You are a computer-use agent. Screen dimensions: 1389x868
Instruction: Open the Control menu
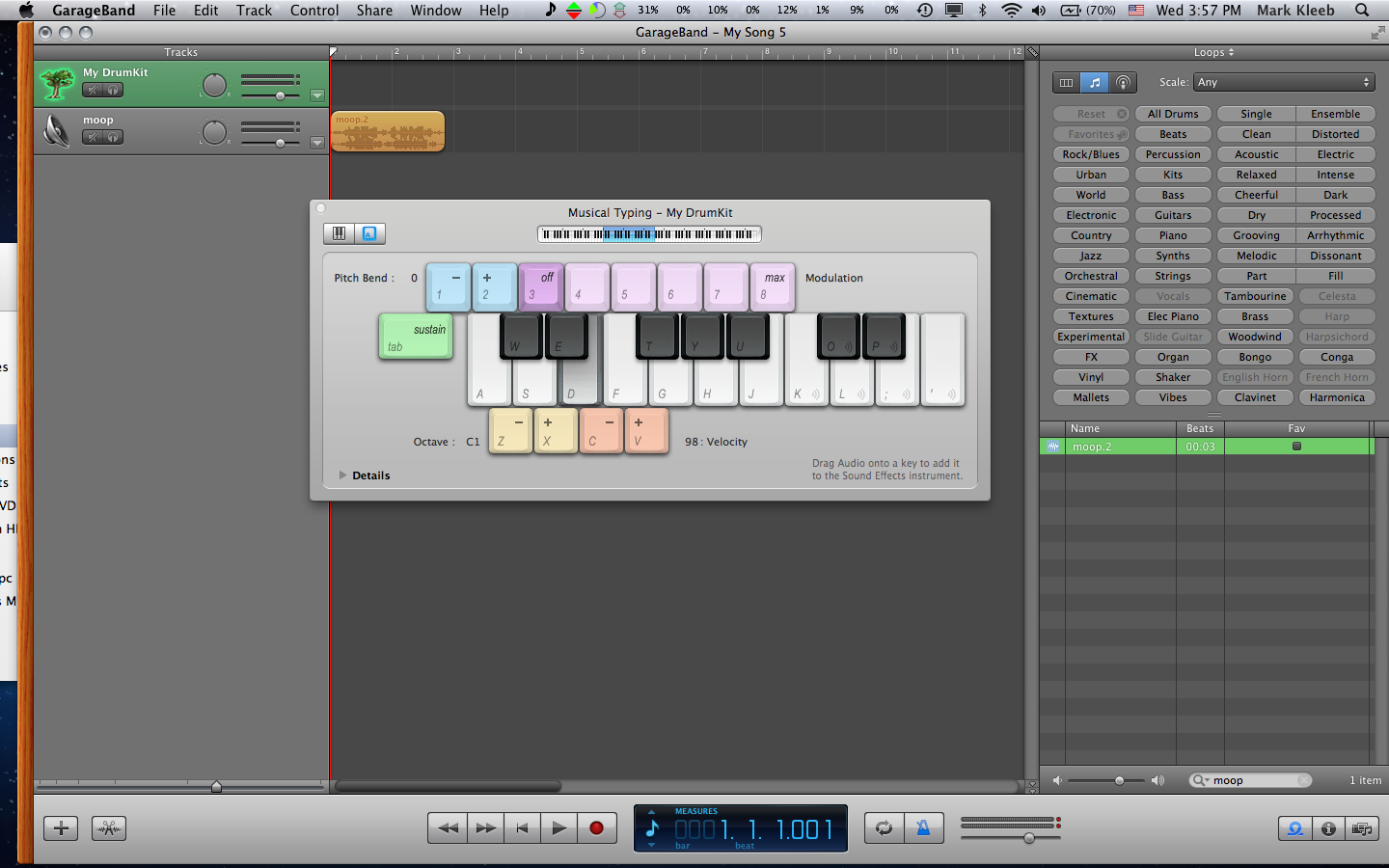pos(314,11)
